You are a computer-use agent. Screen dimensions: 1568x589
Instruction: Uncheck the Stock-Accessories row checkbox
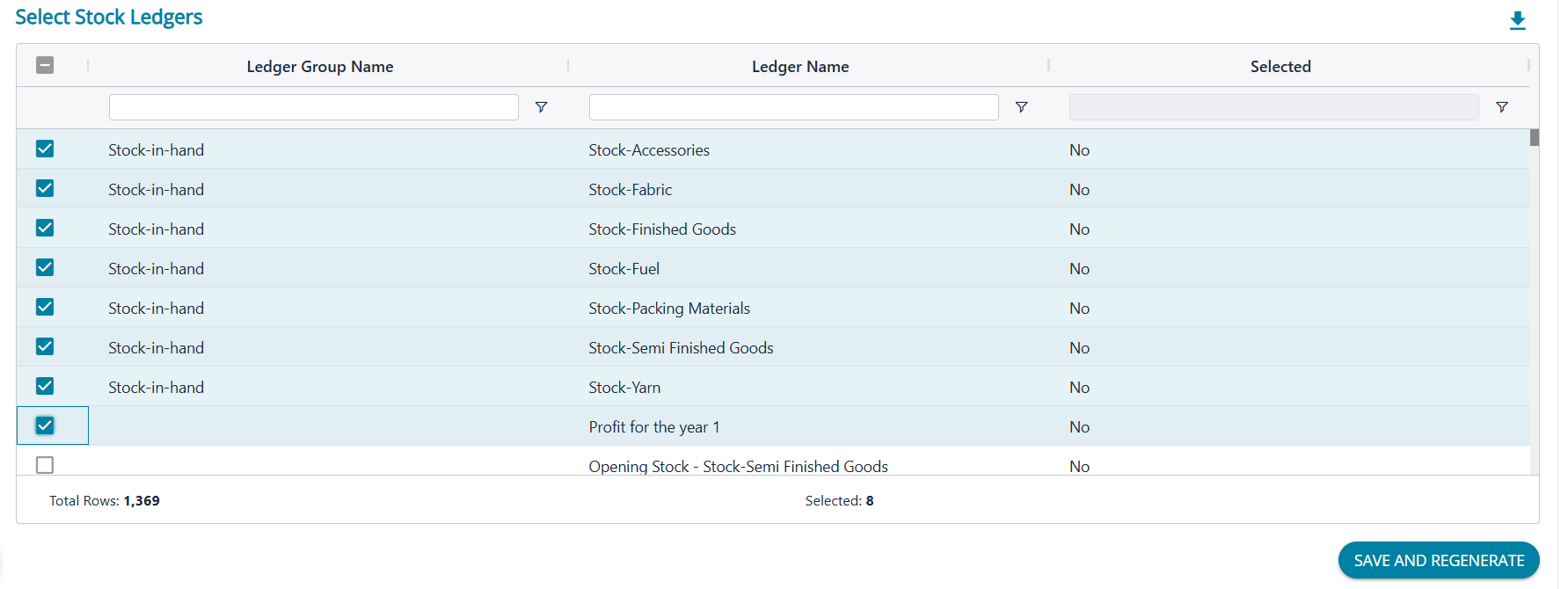point(45,149)
